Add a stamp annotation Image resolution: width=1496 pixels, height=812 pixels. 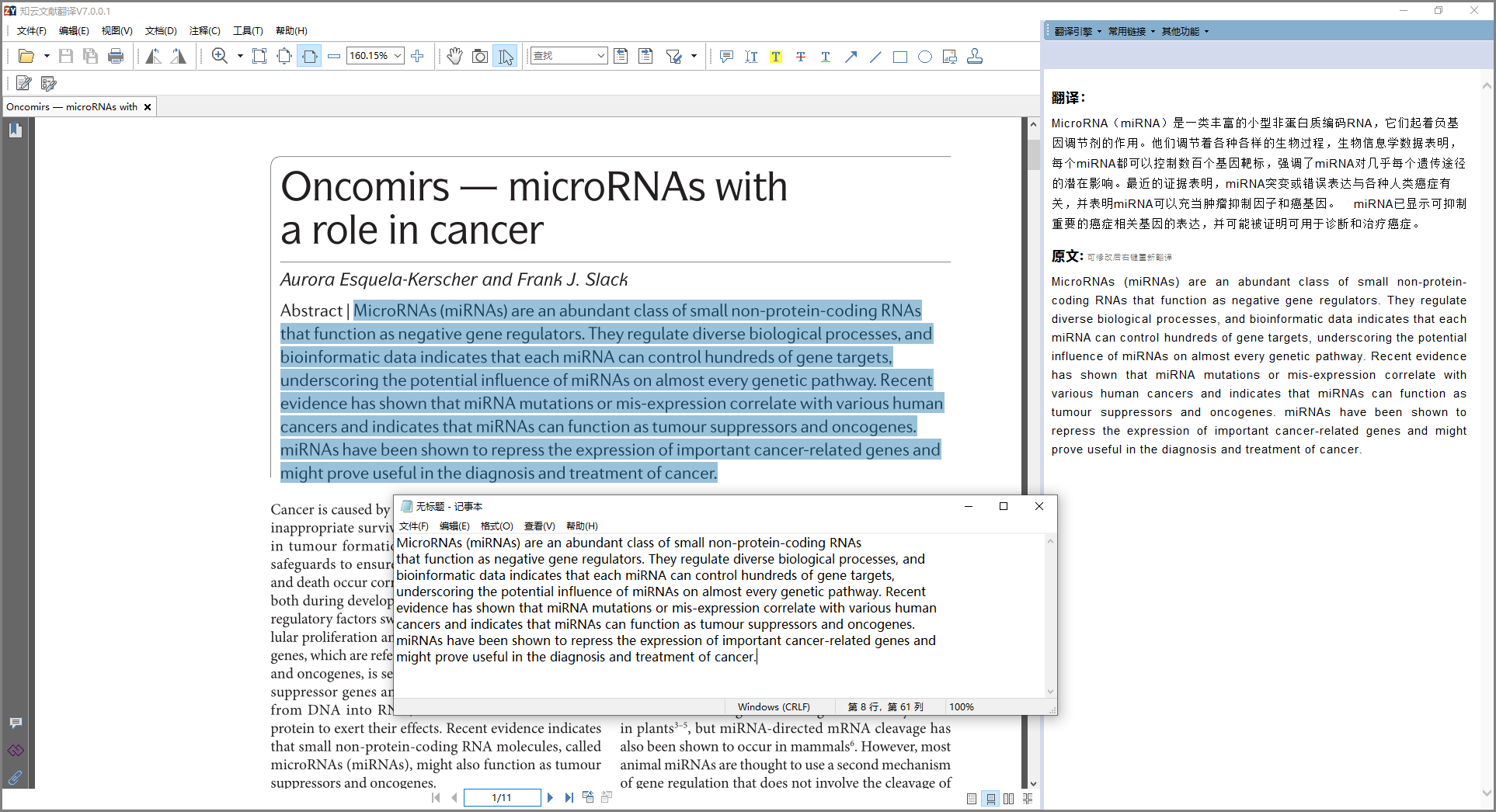click(975, 56)
